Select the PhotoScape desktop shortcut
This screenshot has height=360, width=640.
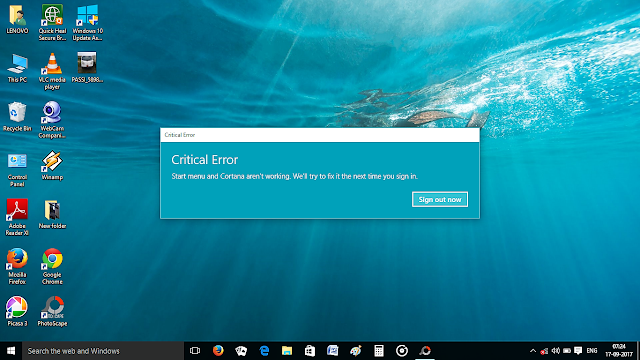pyautogui.click(x=52, y=311)
